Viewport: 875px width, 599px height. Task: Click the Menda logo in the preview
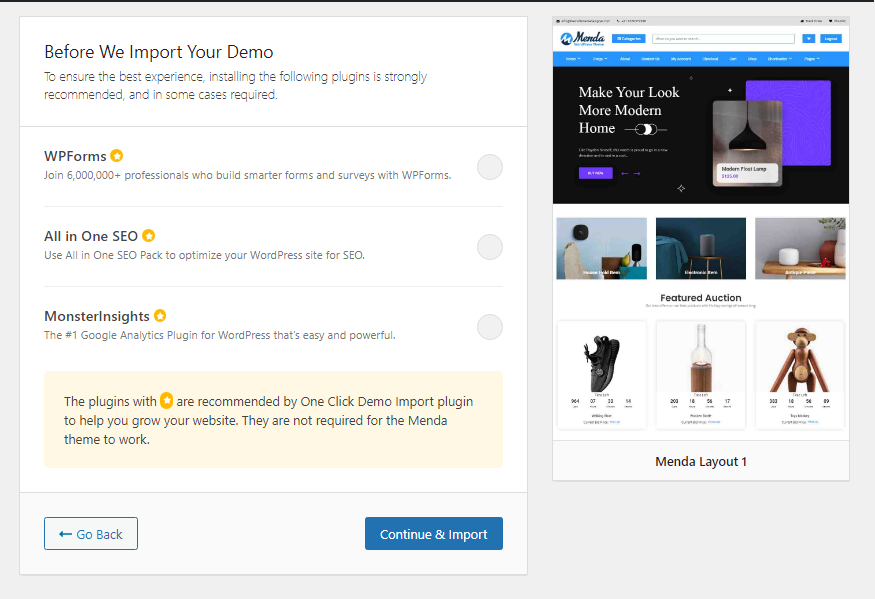click(x=582, y=39)
